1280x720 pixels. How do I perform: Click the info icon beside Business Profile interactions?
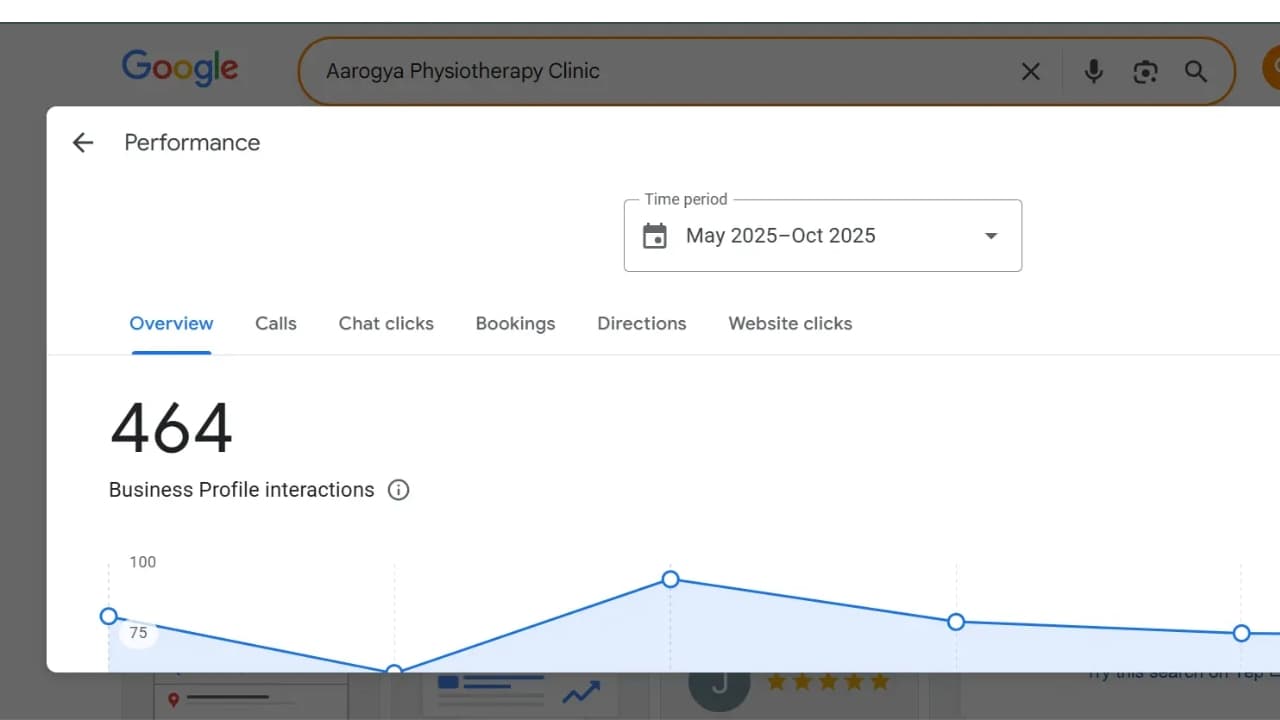398,490
